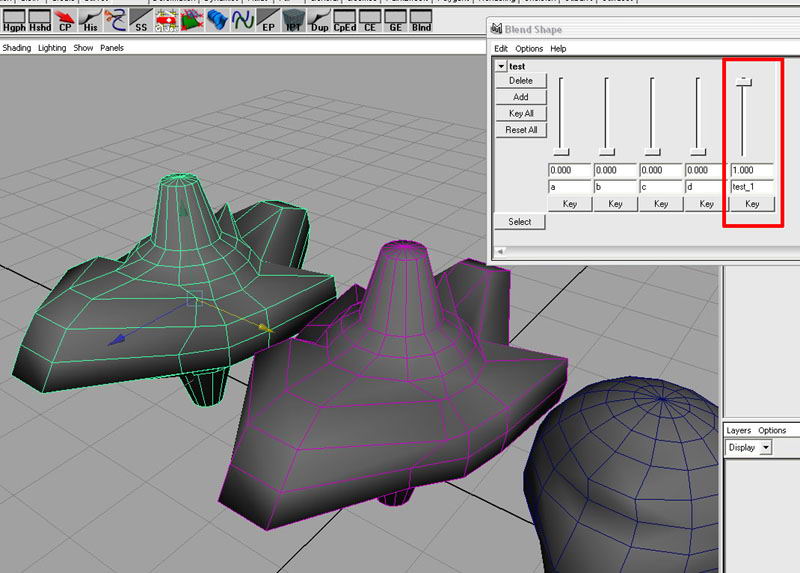This screenshot has height=573, width=800.
Task: Click the target name field 'd'
Action: coord(706,187)
